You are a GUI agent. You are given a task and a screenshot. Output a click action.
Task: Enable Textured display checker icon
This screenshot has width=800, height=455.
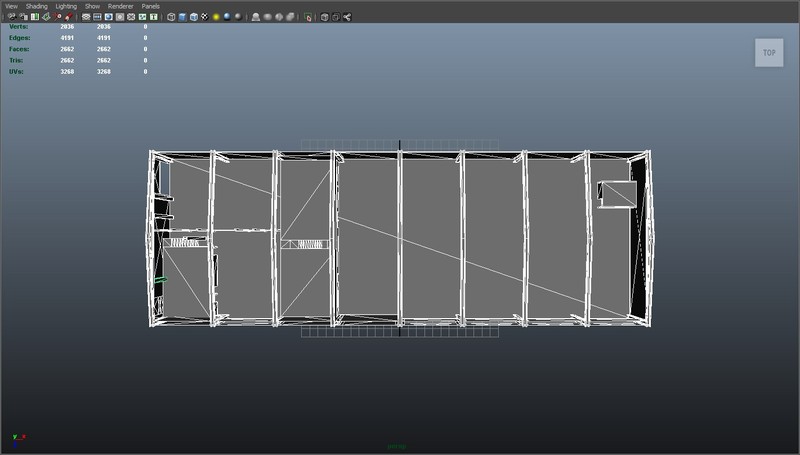[205, 17]
